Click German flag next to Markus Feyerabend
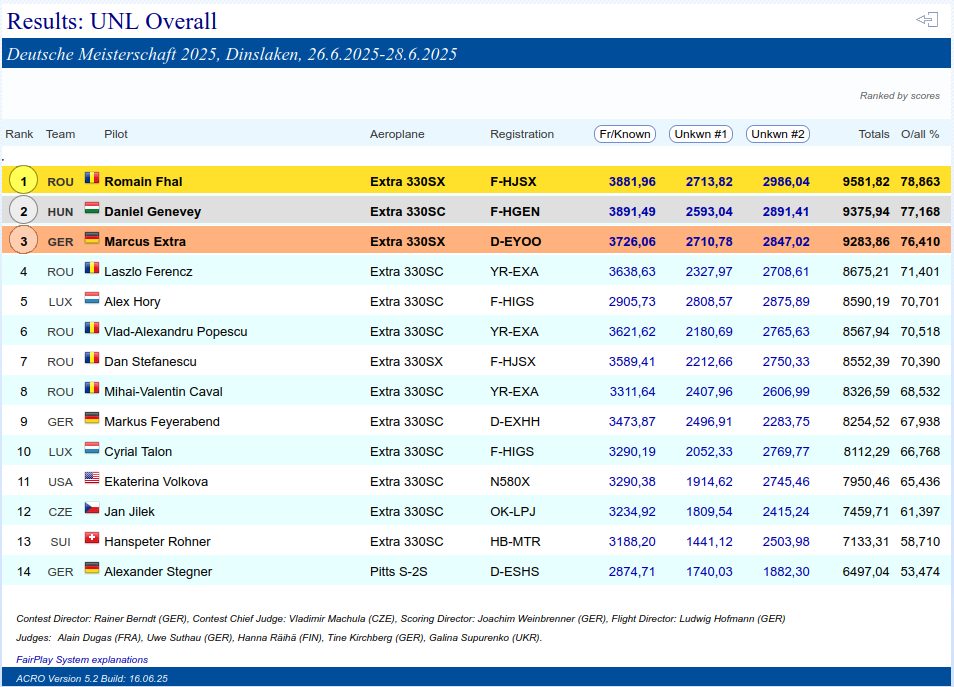Viewport: 954px width, 687px height. (92, 418)
